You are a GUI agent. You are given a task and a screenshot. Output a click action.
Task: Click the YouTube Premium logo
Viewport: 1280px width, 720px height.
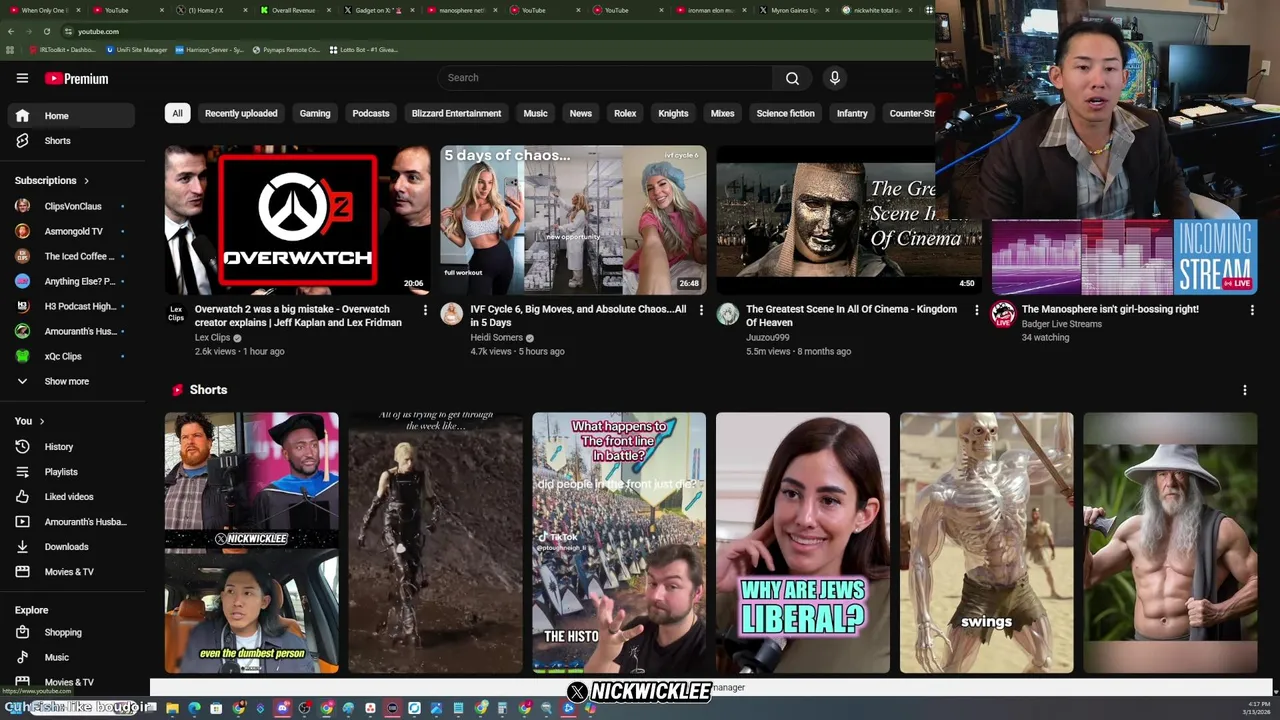(x=76, y=78)
